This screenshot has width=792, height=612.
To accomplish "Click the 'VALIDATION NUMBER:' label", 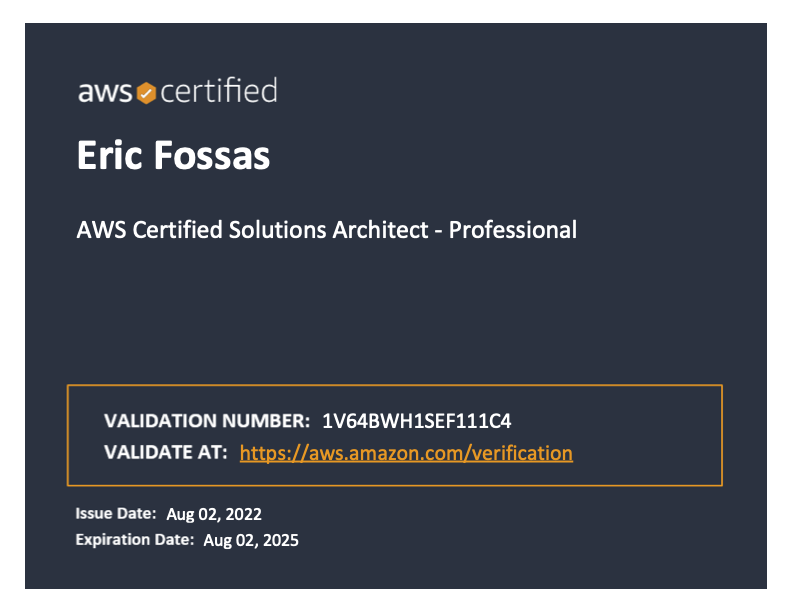I will 207,421.
